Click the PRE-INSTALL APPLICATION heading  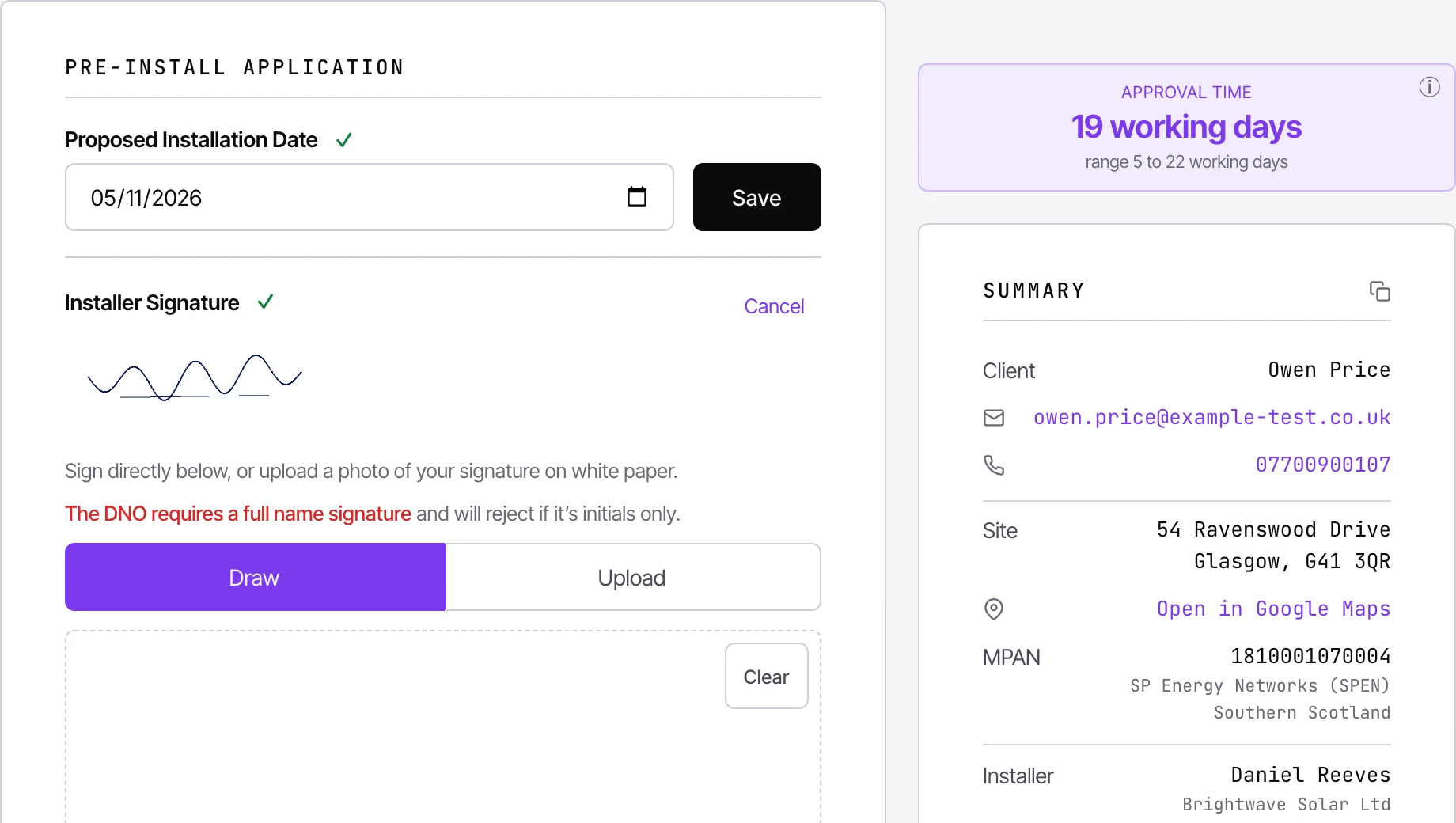coord(234,67)
